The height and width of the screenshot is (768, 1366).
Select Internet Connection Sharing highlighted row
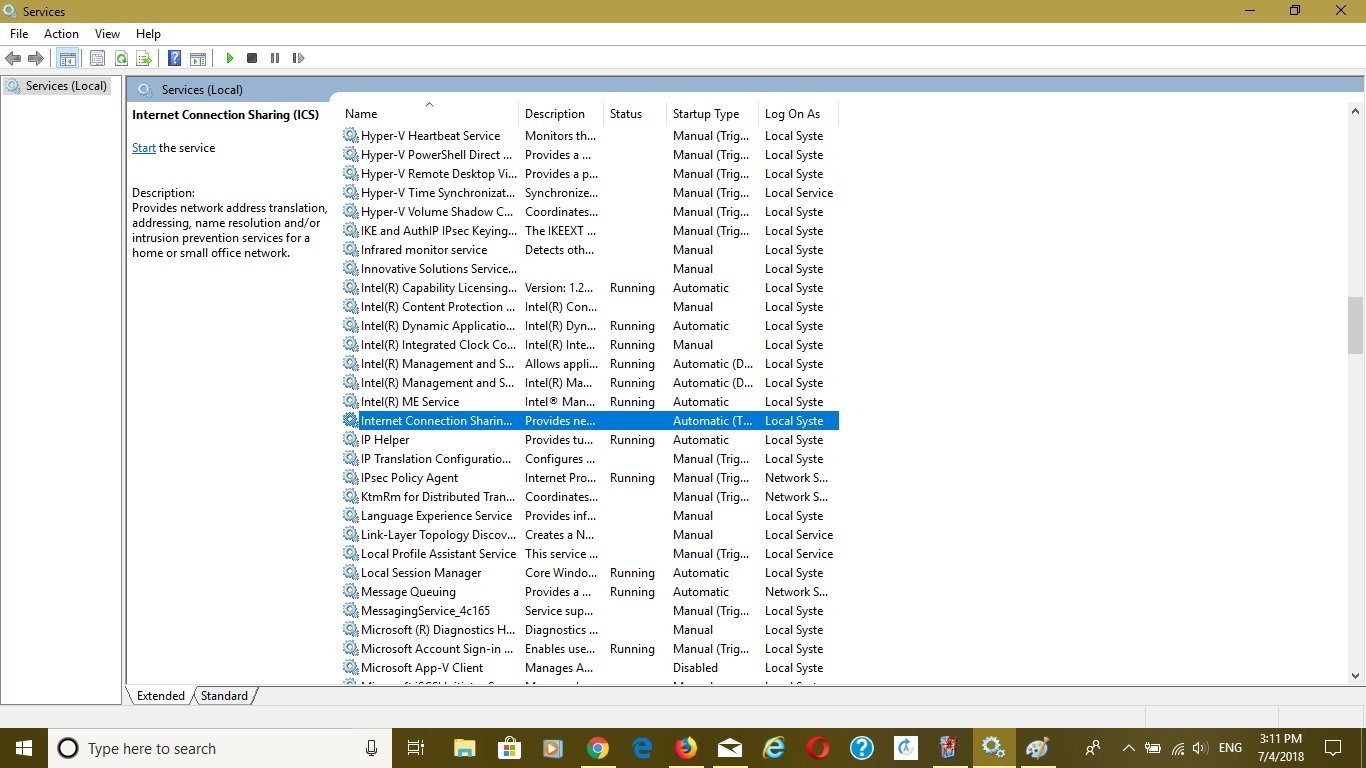[590, 421]
